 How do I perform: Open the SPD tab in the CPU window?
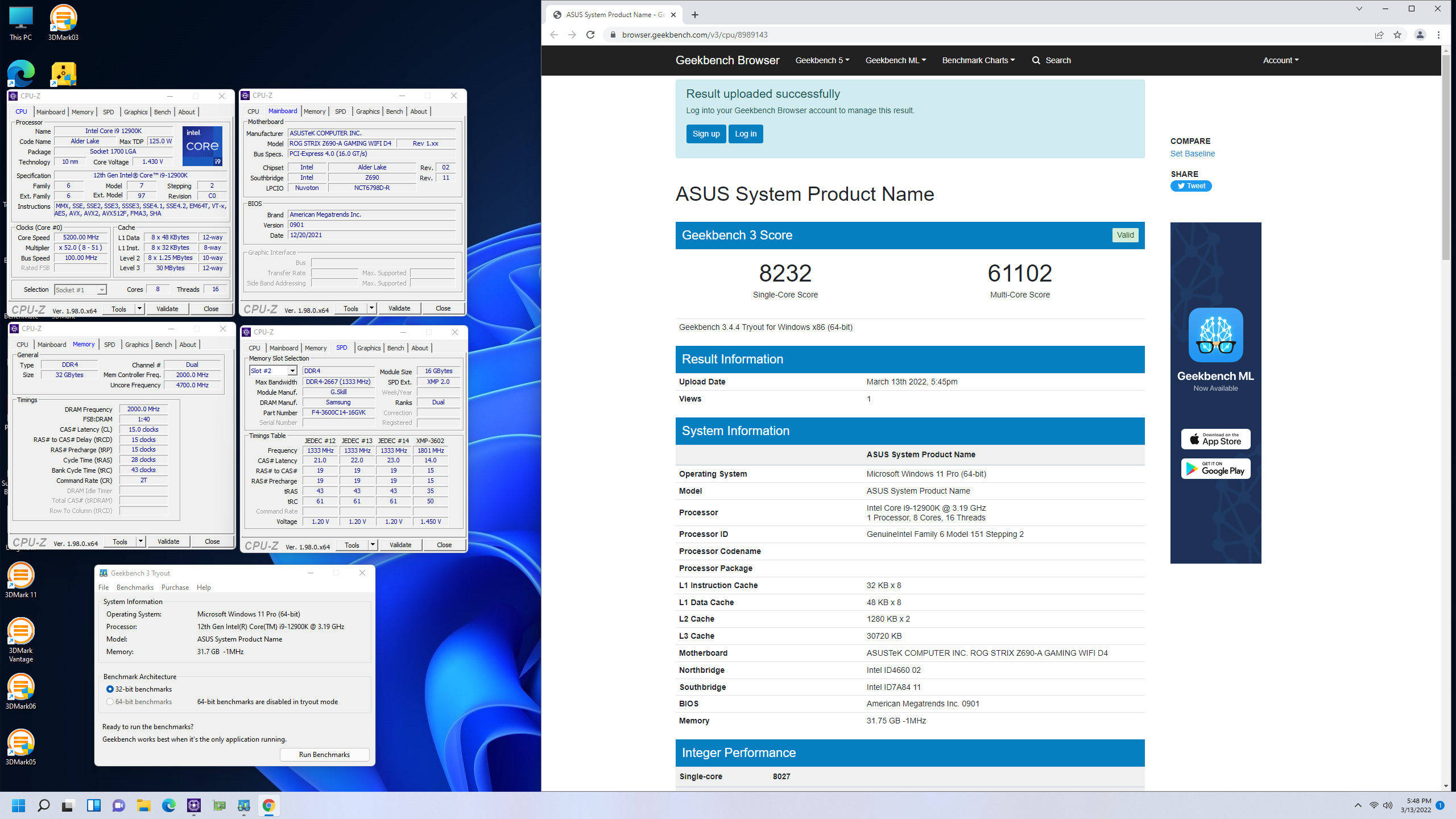point(109,112)
